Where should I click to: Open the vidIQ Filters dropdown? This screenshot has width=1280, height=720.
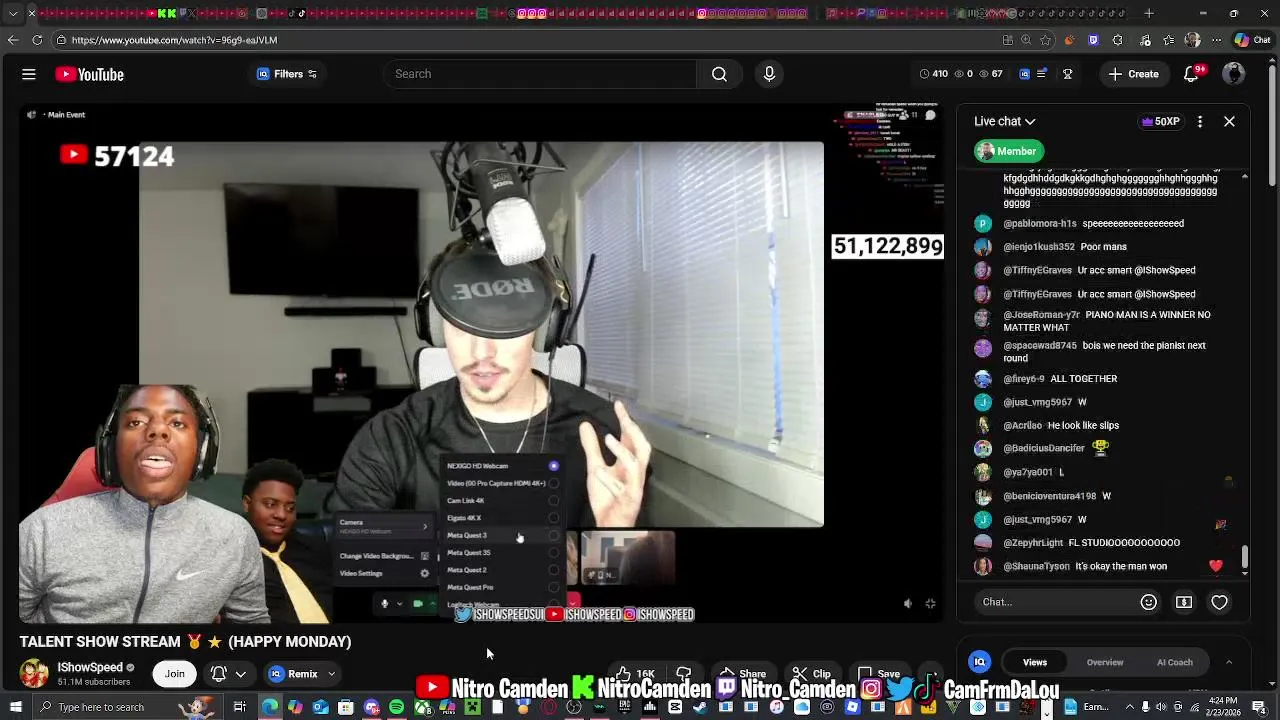[287, 74]
